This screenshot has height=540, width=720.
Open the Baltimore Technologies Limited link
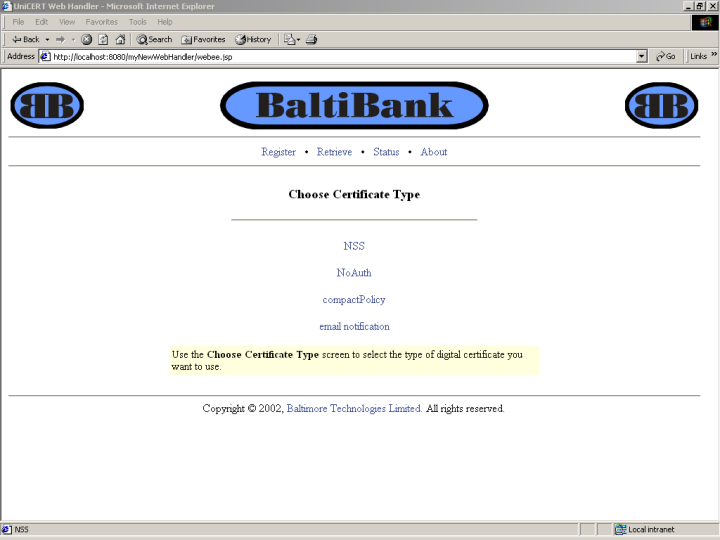pyautogui.click(x=354, y=409)
